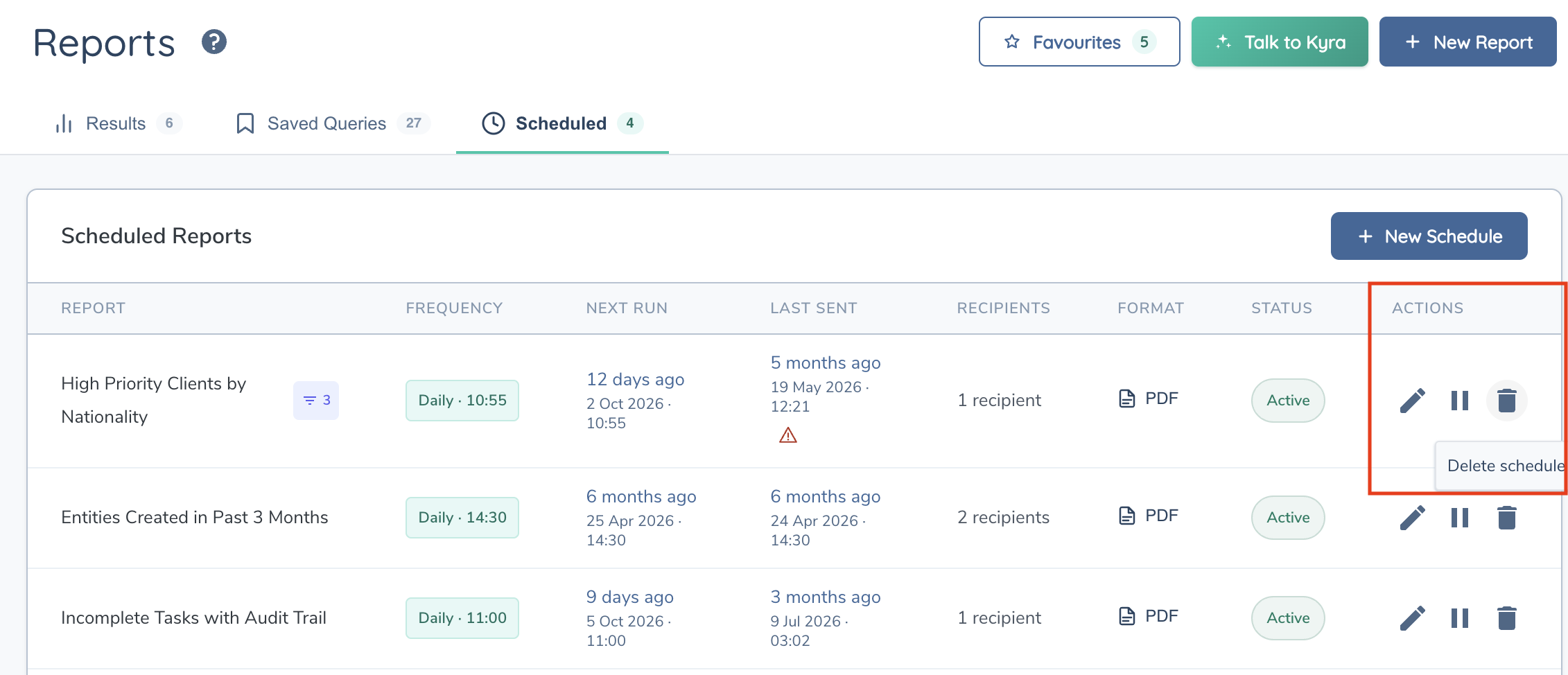Open report High Priority Clients by Nationality

click(154, 401)
